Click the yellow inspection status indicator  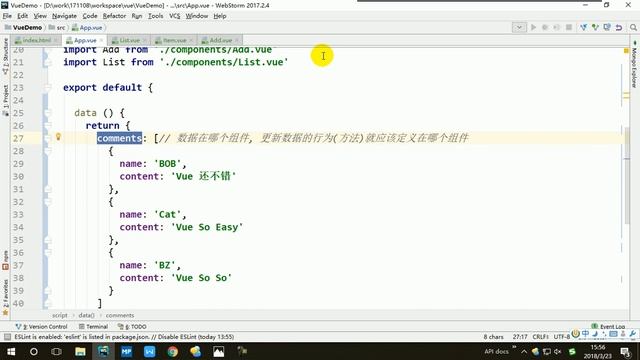[626, 51]
